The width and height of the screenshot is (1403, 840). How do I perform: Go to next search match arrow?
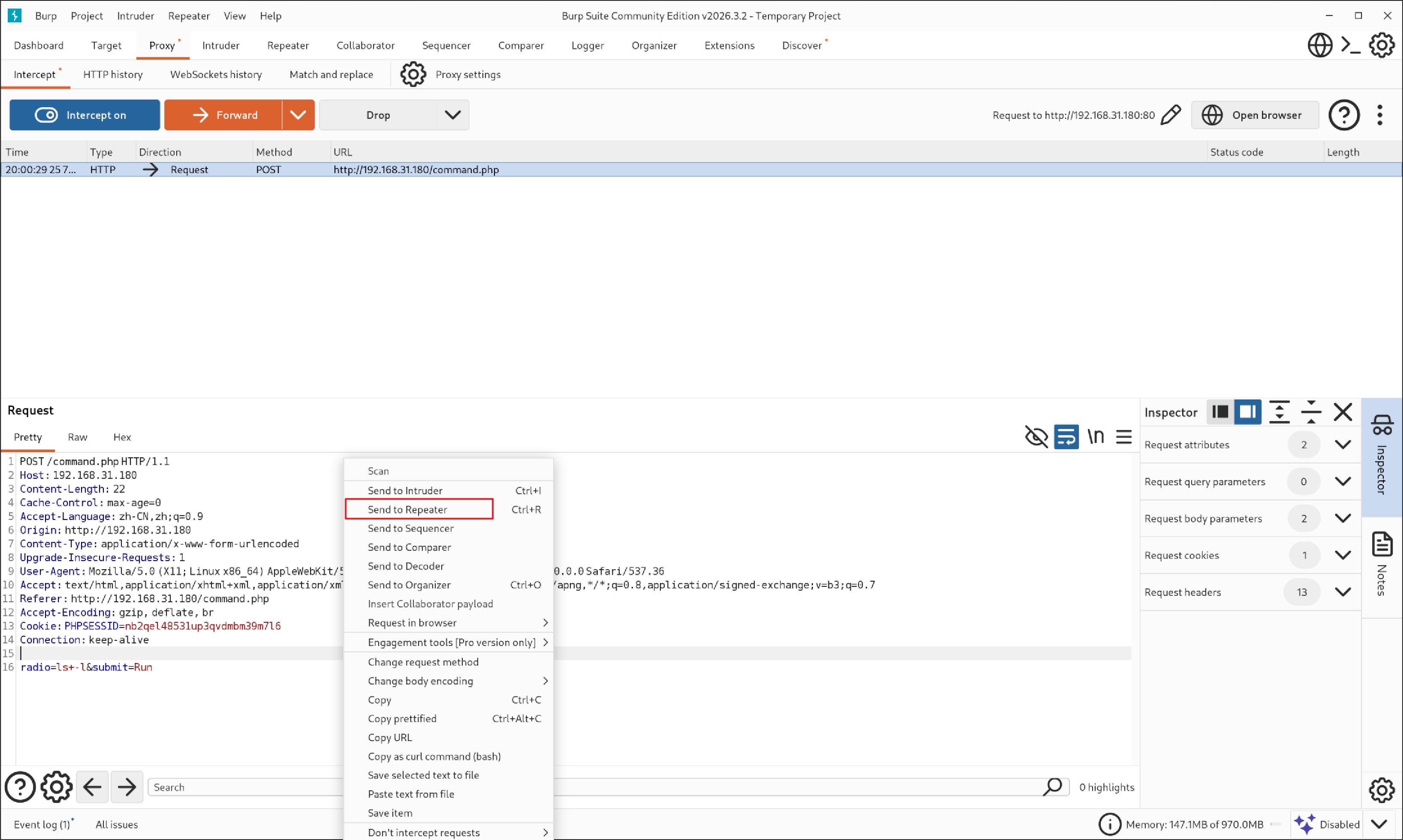pyautogui.click(x=127, y=787)
